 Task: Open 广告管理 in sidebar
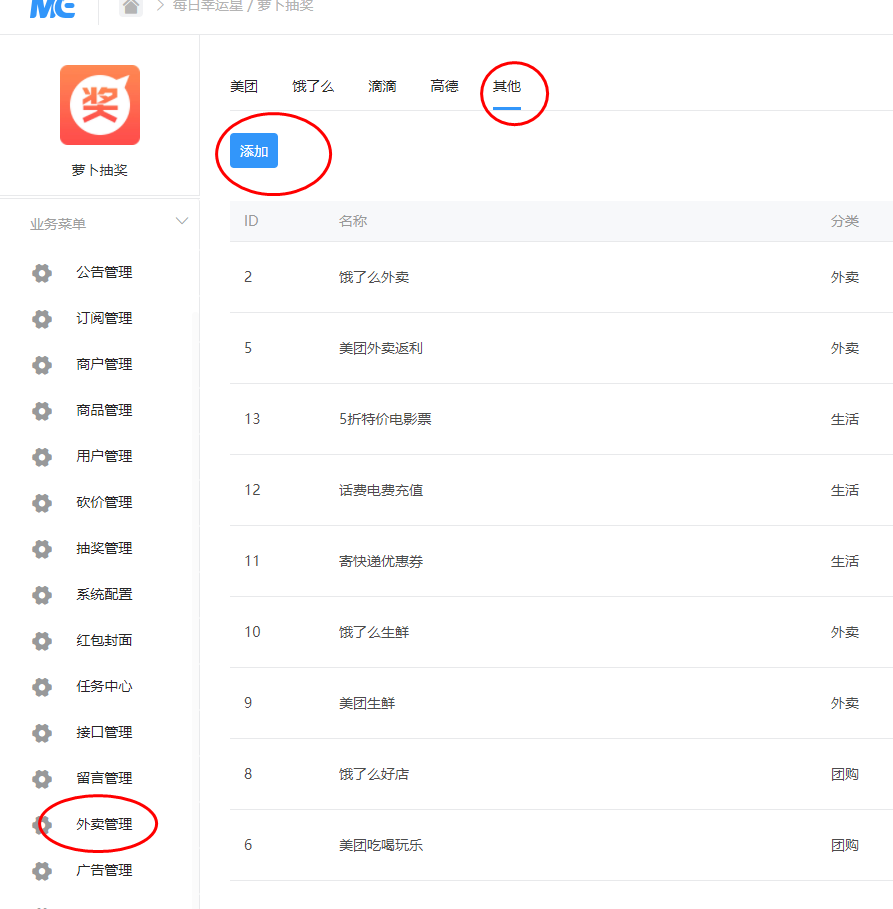coord(104,870)
